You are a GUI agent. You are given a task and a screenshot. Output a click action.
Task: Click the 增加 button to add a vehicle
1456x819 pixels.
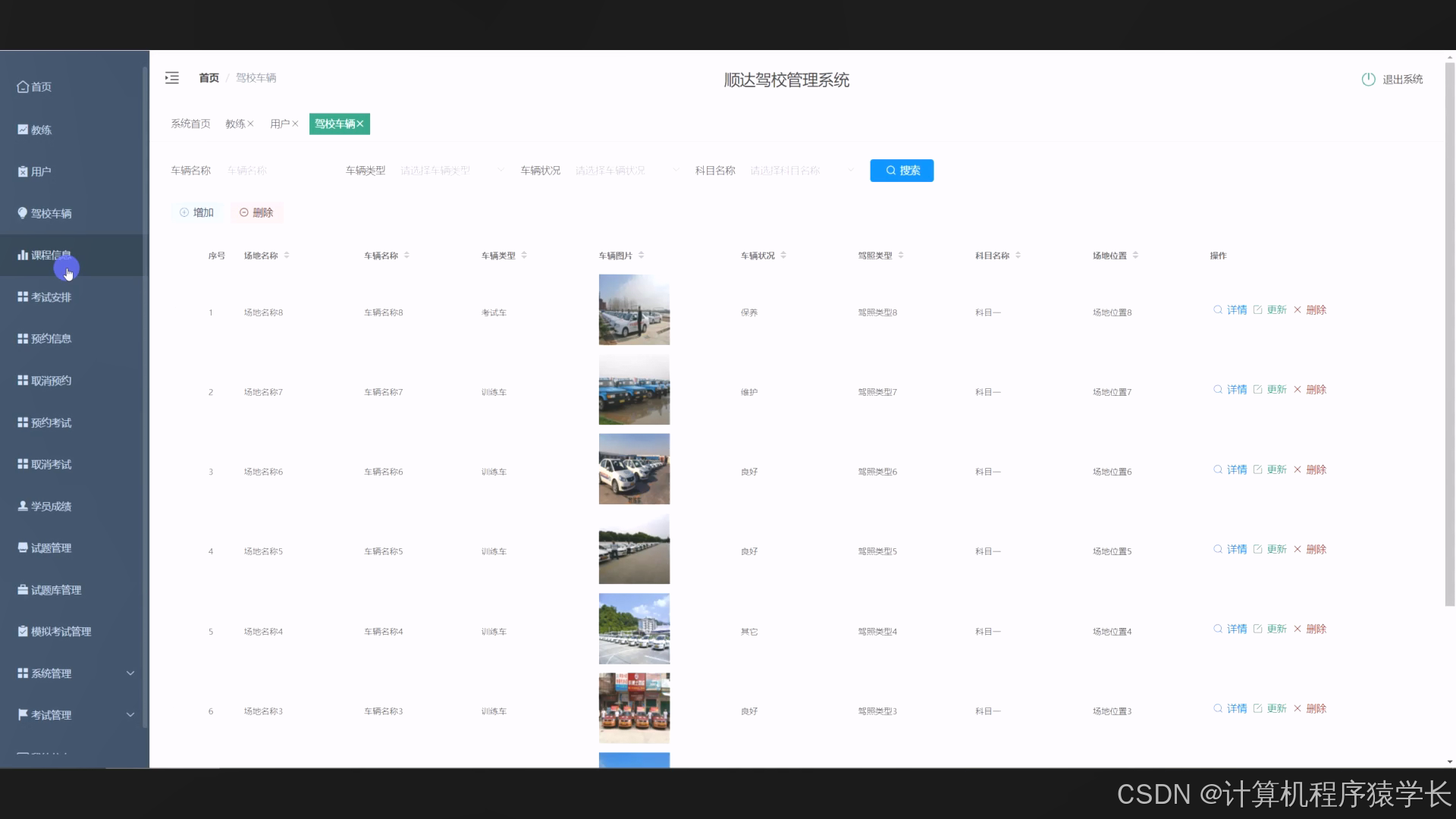[x=197, y=213]
